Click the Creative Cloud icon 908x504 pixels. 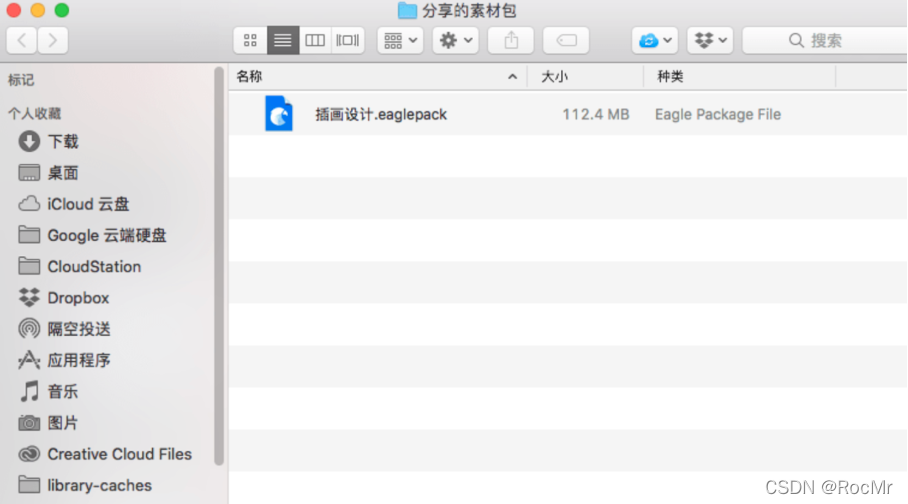(29, 454)
